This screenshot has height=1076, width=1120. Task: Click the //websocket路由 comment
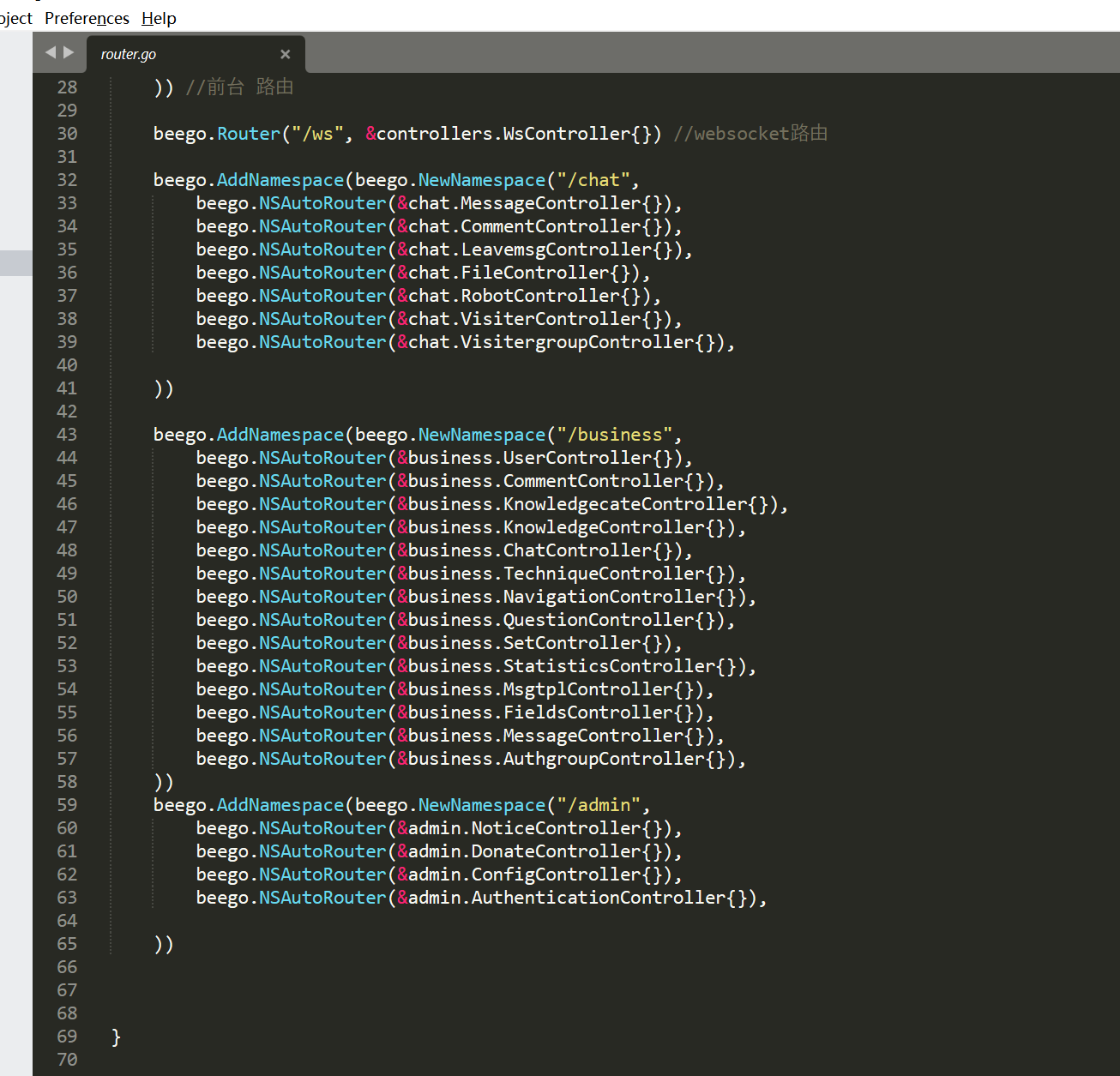click(x=750, y=134)
